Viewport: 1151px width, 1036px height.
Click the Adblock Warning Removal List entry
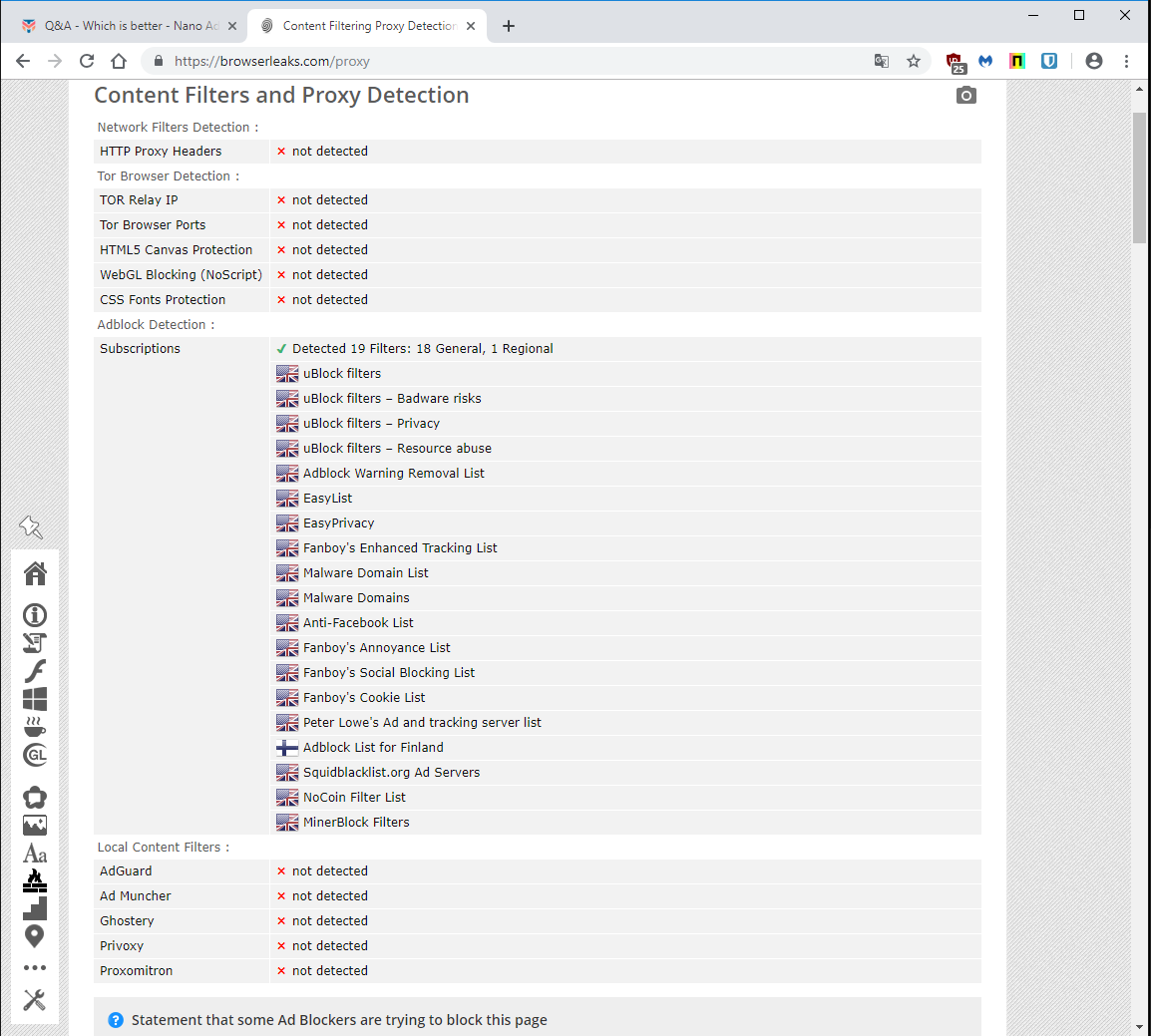tap(393, 474)
